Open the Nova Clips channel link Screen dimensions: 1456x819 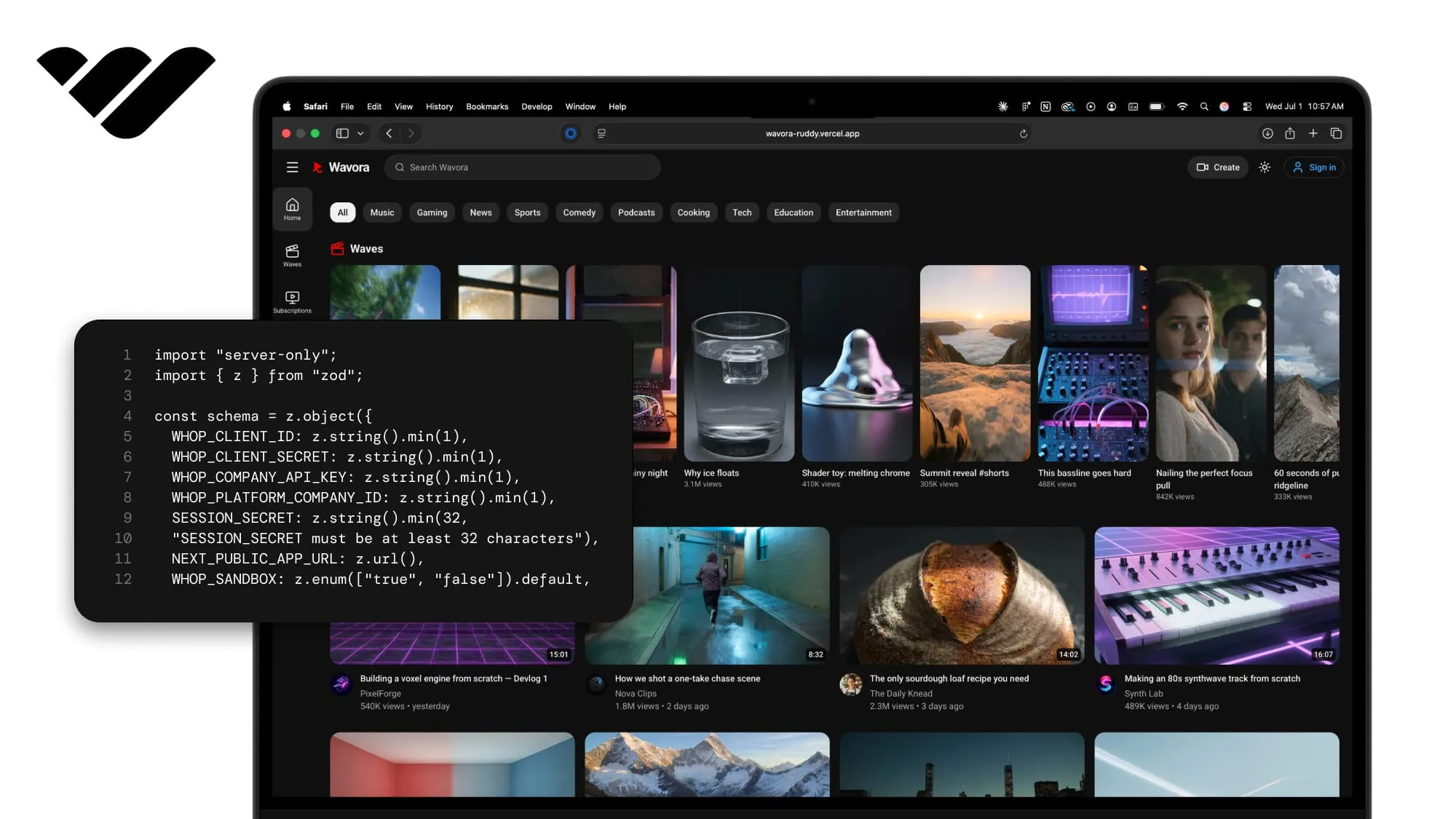636,694
